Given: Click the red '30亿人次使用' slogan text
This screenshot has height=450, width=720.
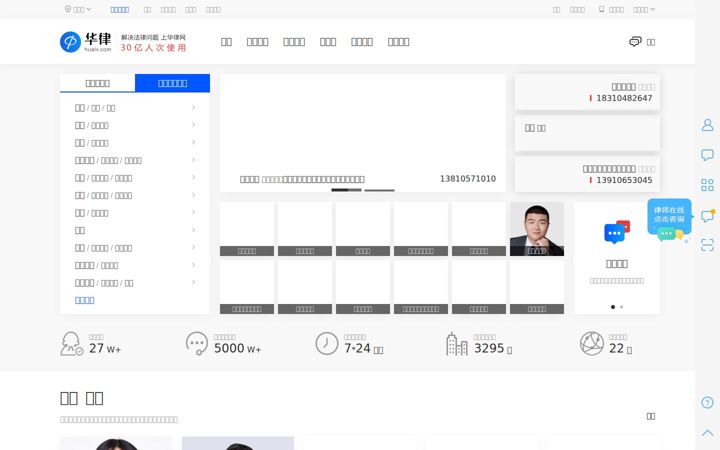Looking at the screenshot, I should point(153,48).
